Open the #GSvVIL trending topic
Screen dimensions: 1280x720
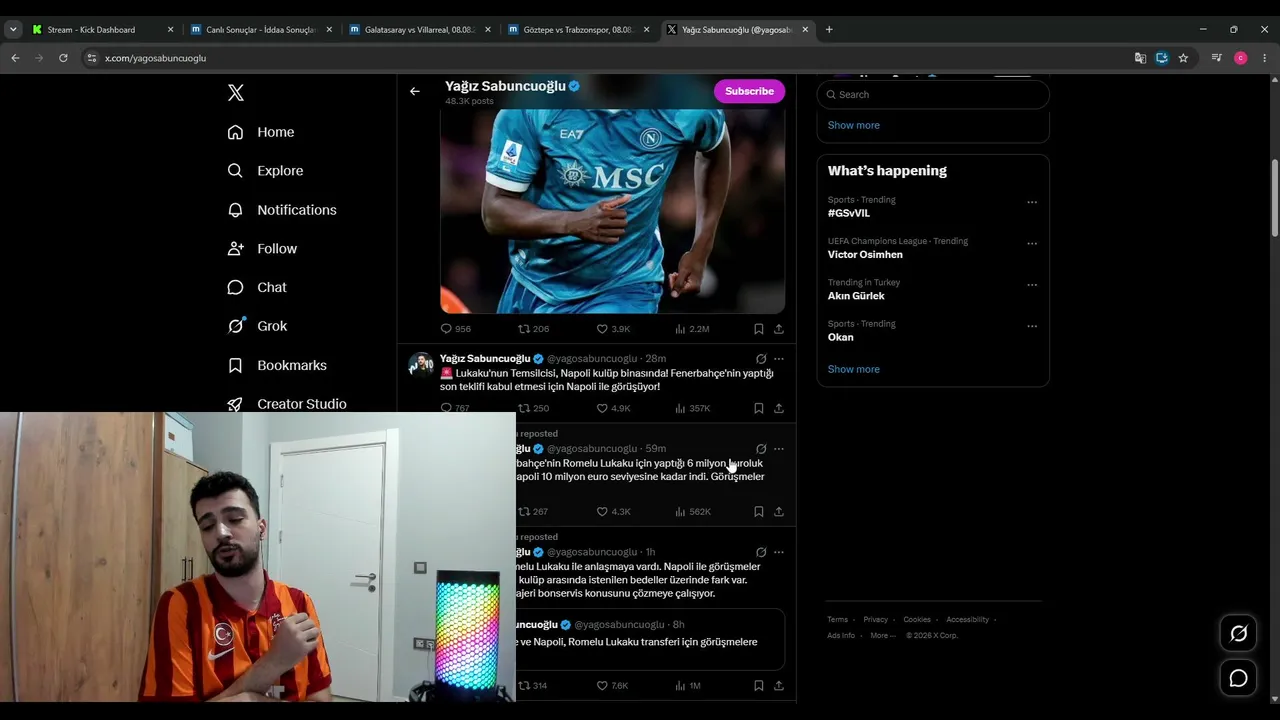pyautogui.click(x=849, y=213)
